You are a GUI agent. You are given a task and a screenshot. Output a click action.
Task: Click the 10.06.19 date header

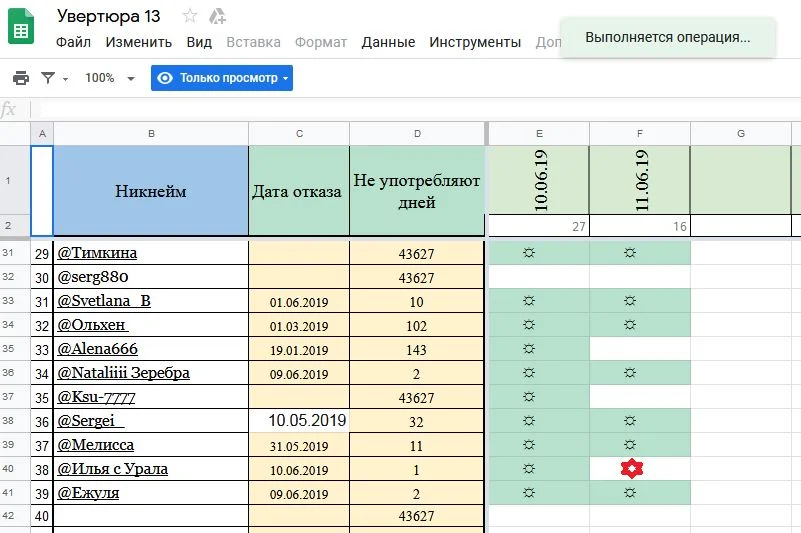point(539,180)
